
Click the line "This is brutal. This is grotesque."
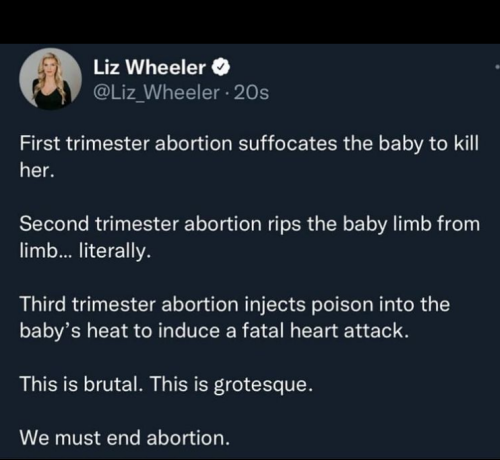click(166, 384)
